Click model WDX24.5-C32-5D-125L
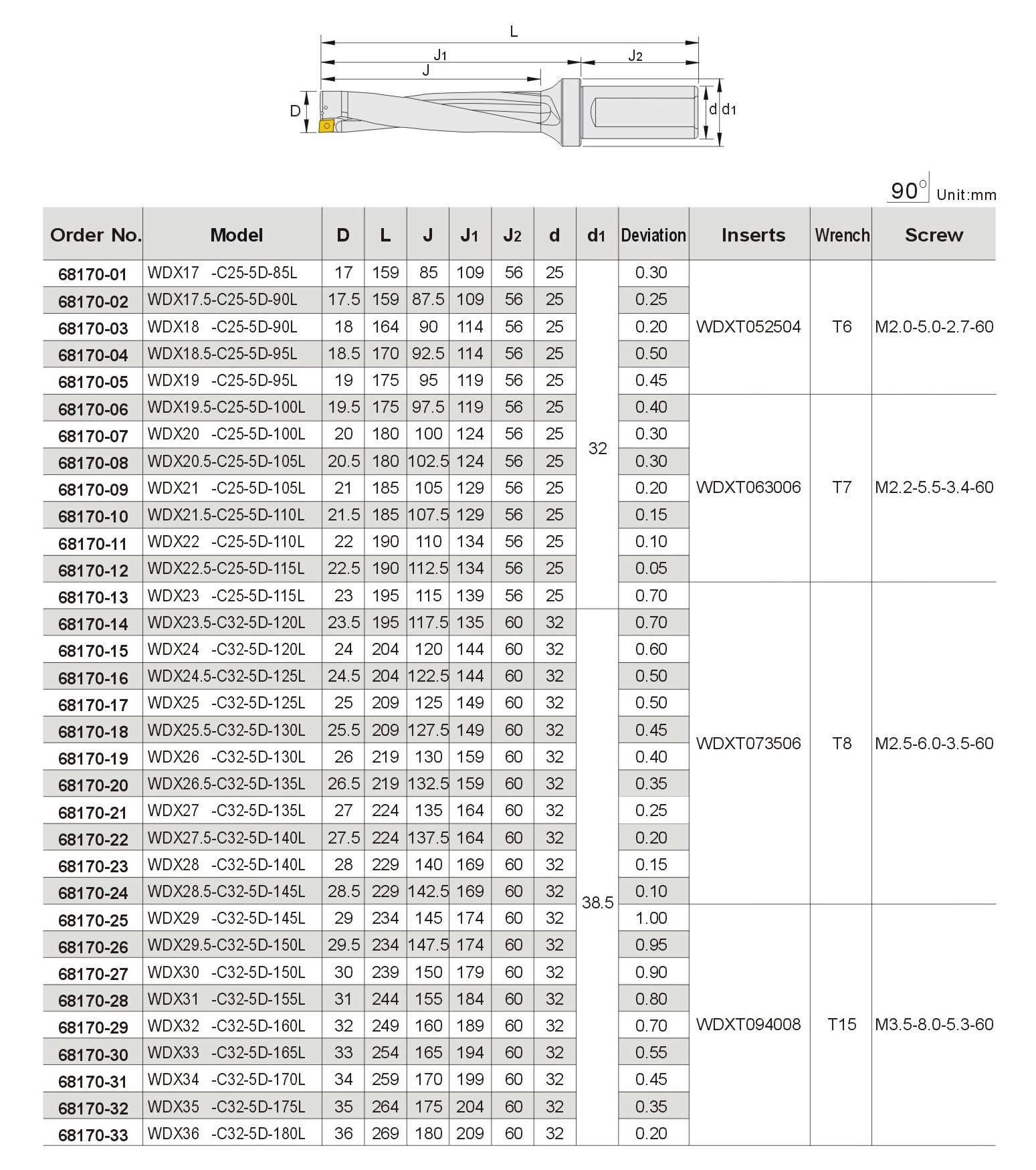 (226, 676)
